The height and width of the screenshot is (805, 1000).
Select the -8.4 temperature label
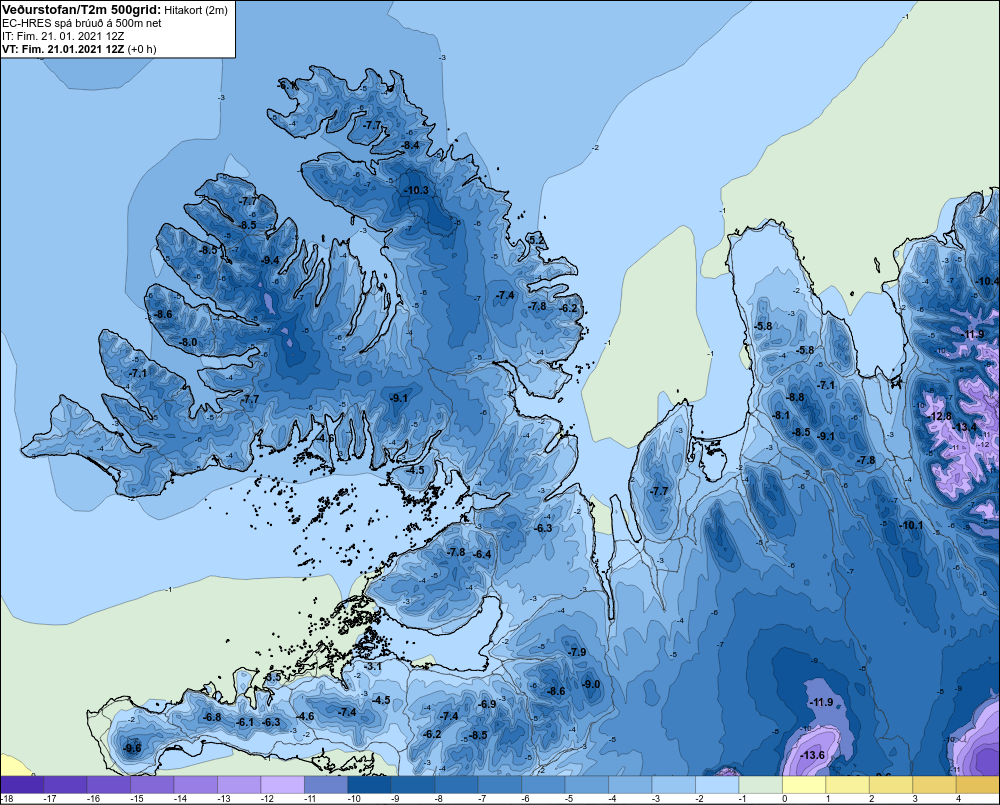pyautogui.click(x=410, y=145)
